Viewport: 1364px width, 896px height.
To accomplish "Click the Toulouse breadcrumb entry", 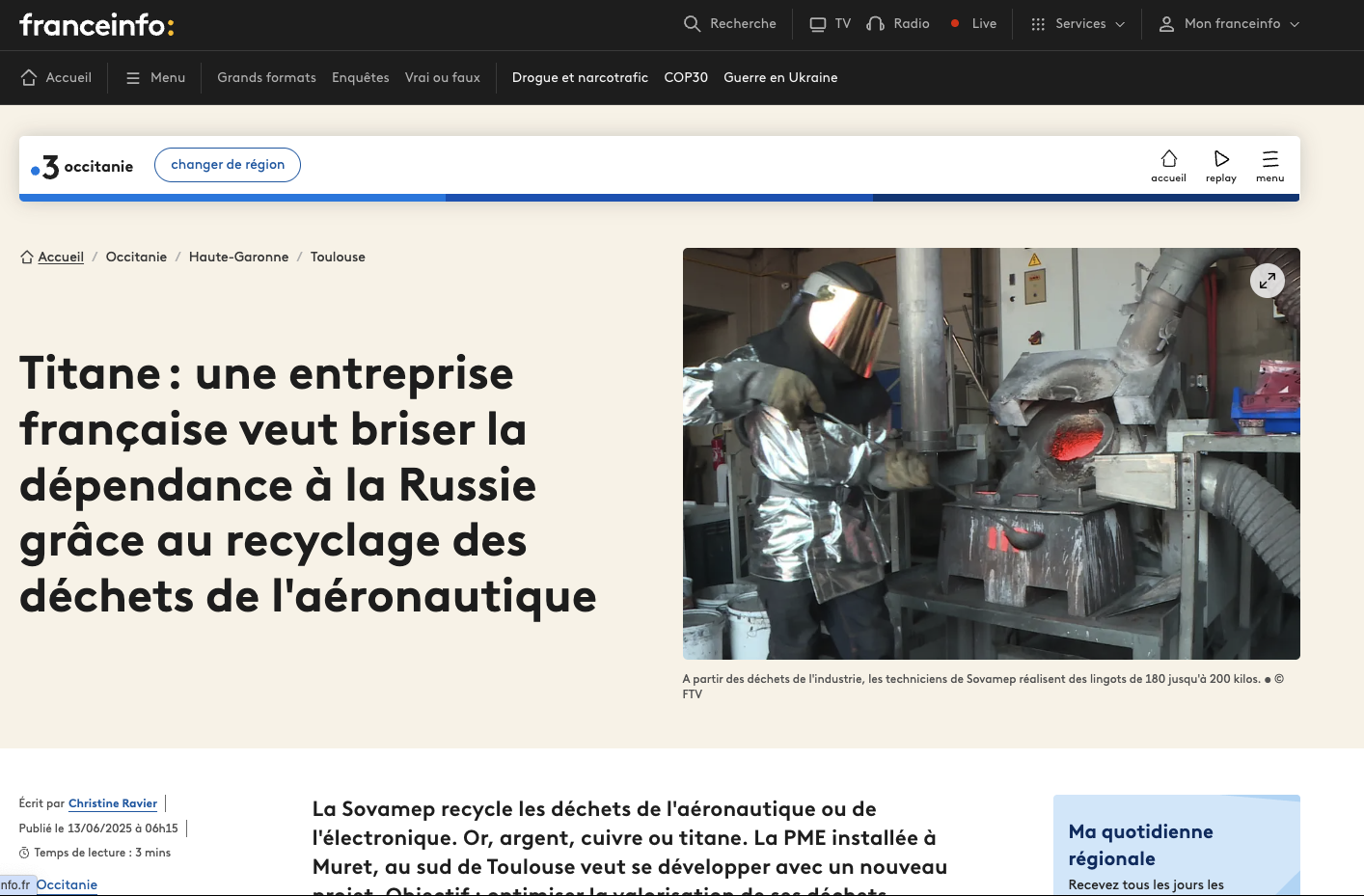I will pyautogui.click(x=338, y=257).
